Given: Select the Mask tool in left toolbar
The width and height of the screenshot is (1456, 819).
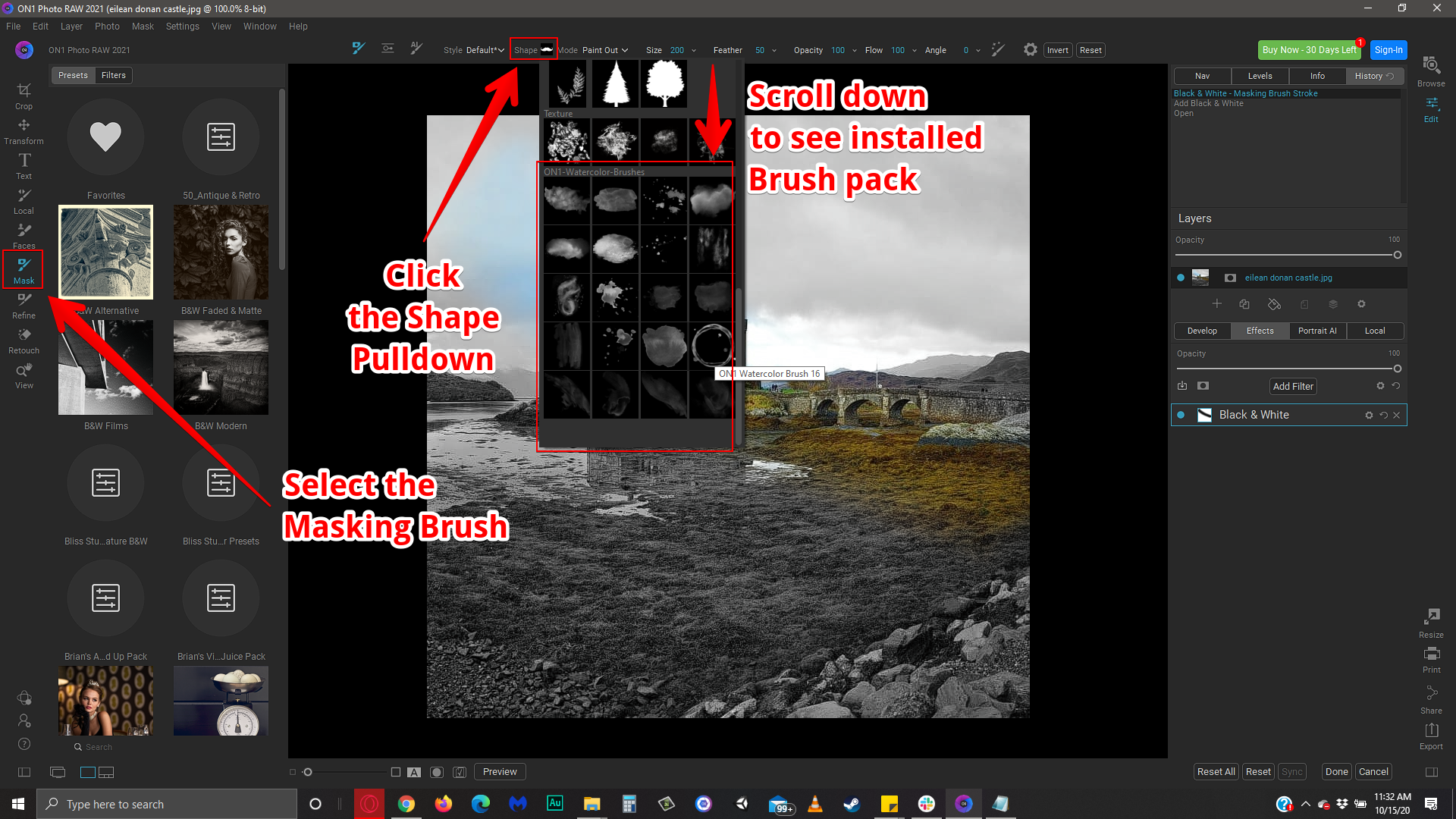Looking at the screenshot, I should 24,270.
